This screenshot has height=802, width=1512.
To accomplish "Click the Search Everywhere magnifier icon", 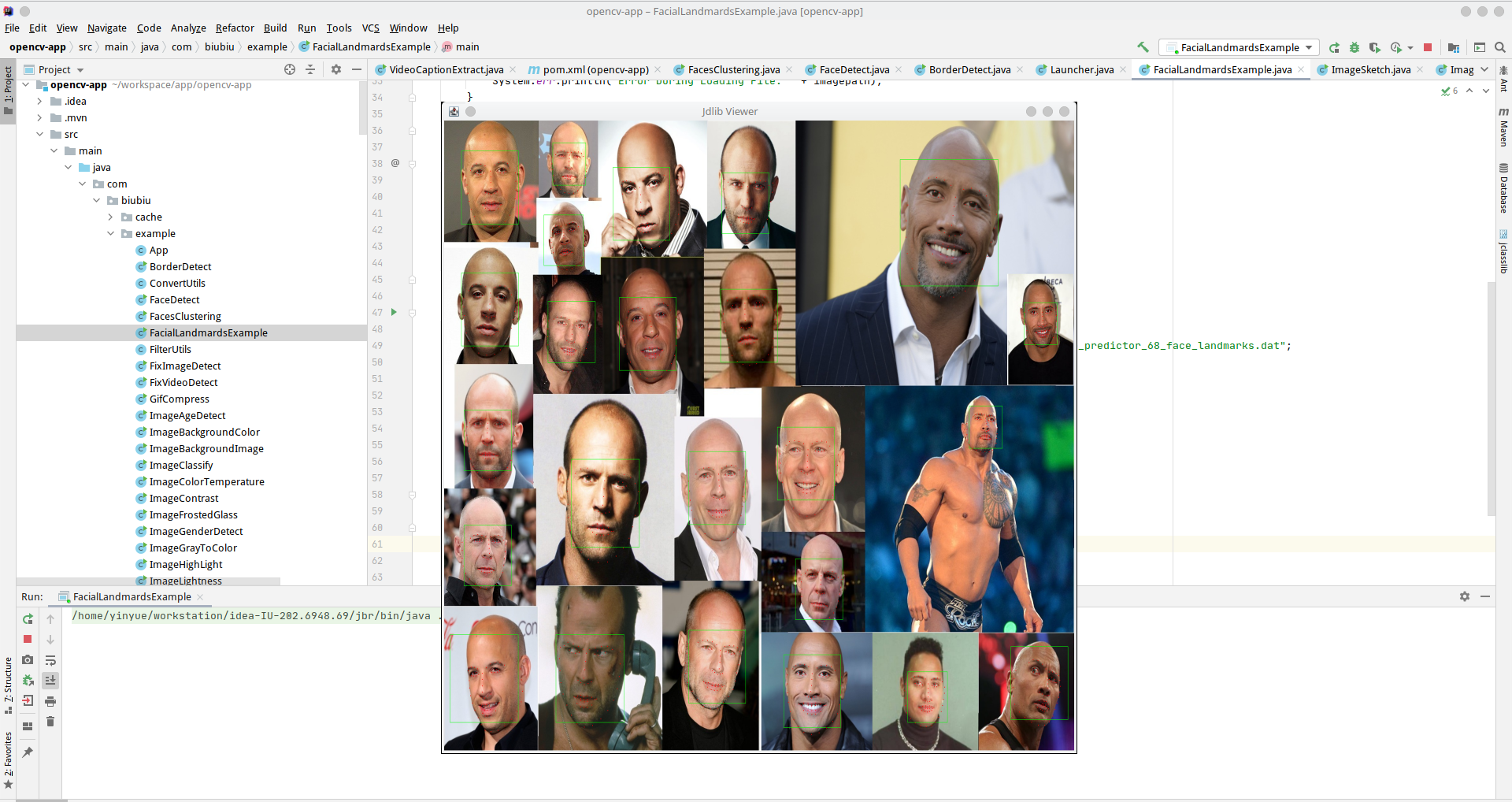I will (x=1500, y=47).
